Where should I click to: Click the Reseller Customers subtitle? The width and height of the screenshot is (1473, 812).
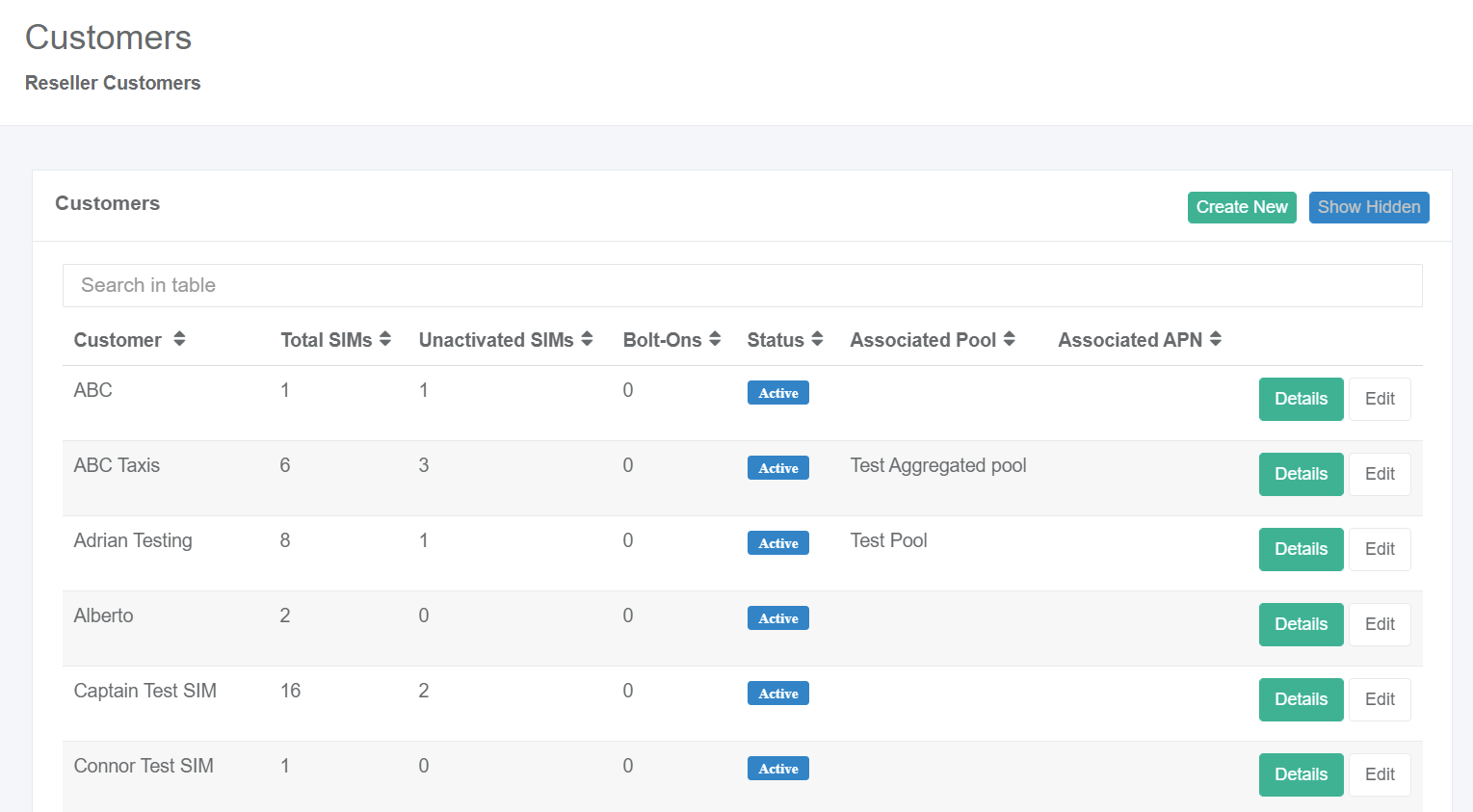pos(113,83)
